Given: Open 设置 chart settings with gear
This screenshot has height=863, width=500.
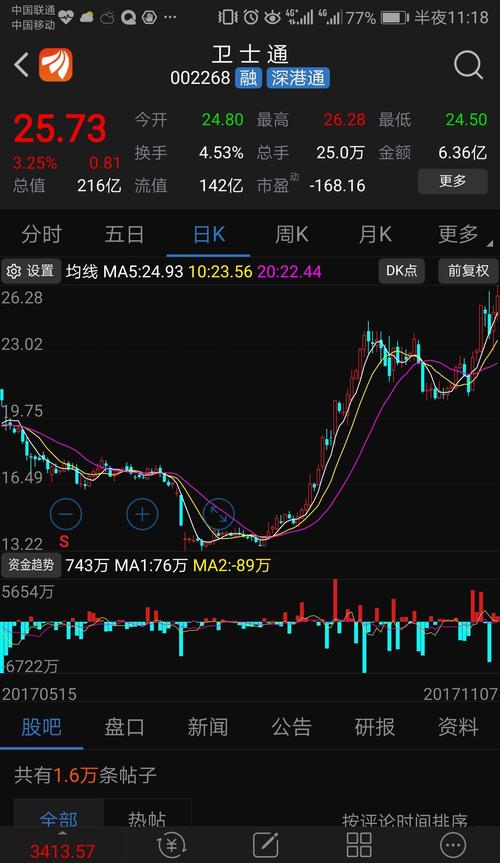Looking at the screenshot, I should click(31, 271).
